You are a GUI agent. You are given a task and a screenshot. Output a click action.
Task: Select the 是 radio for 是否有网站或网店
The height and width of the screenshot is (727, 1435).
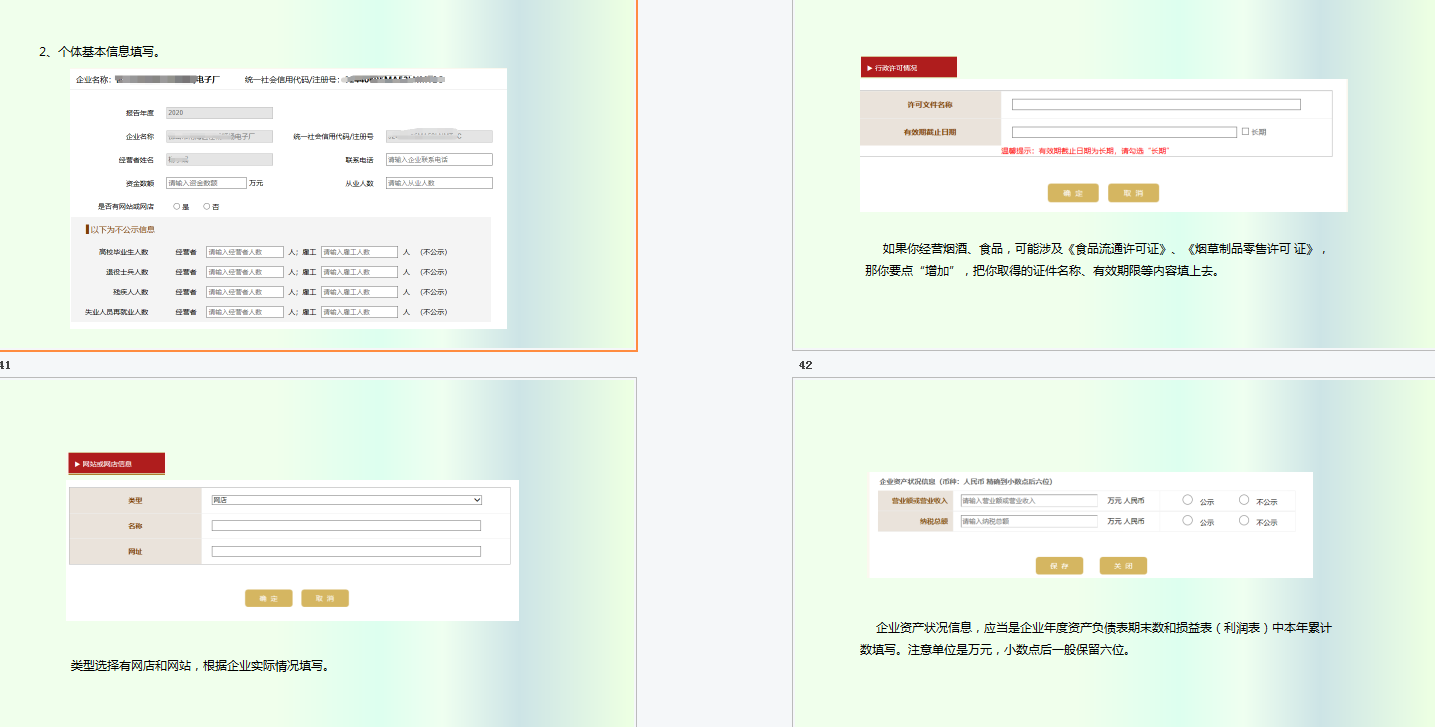(x=176, y=205)
